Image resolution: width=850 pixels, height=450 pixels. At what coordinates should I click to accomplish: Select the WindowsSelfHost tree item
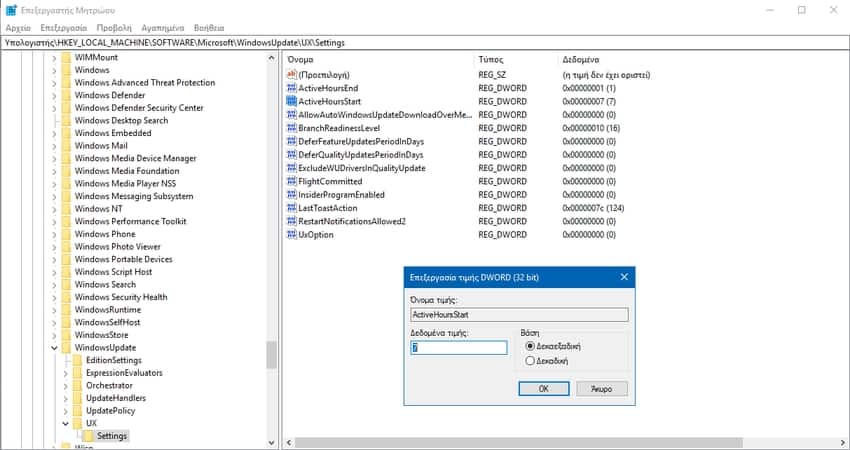(x=107, y=323)
